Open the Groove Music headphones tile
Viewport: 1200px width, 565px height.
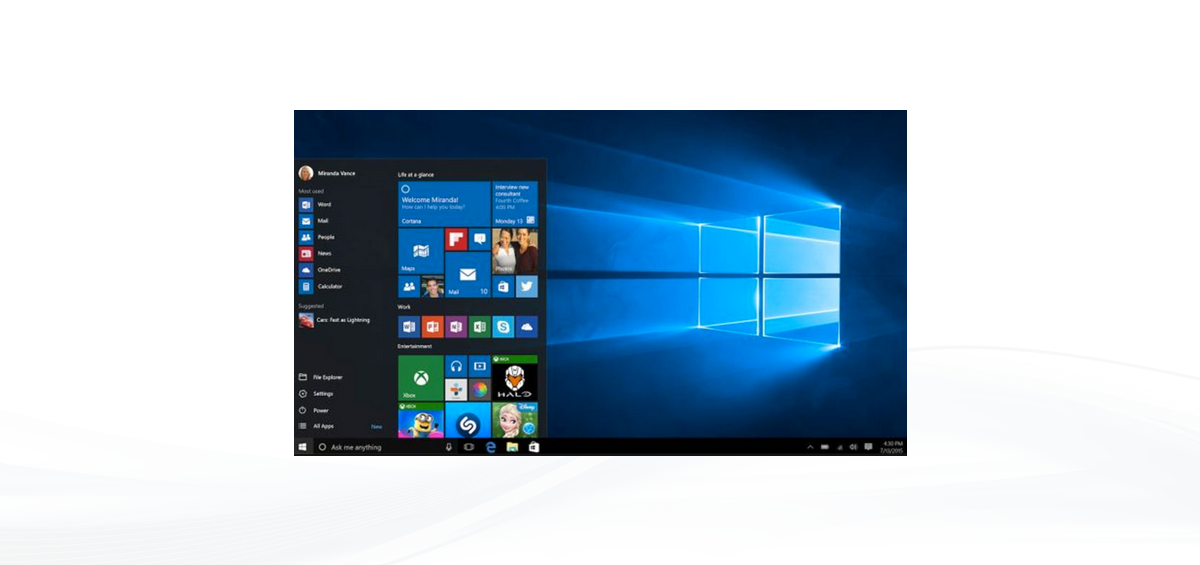point(456,366)
